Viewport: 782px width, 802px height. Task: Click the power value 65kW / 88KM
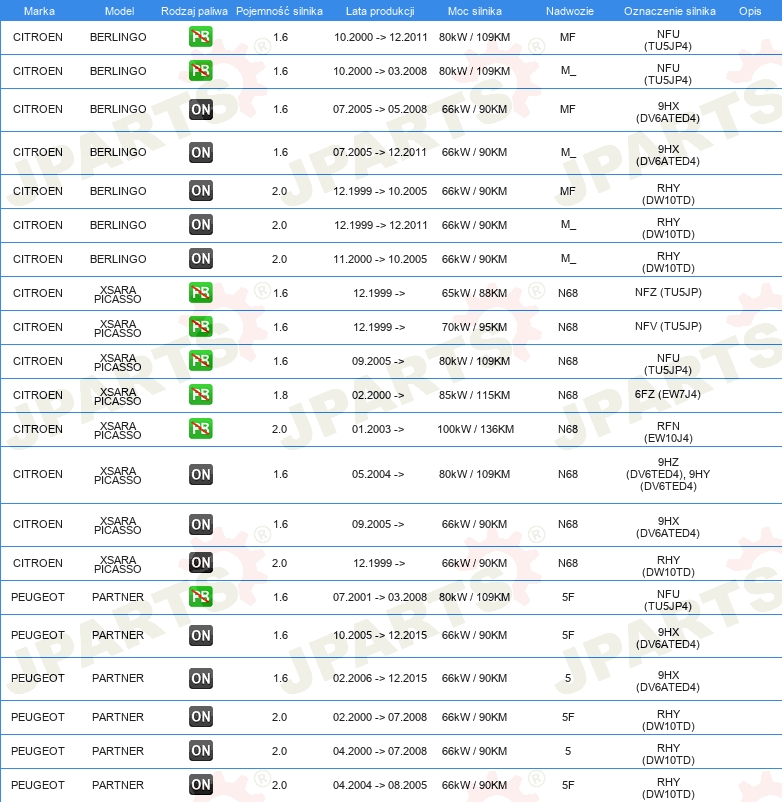(475, 293)
